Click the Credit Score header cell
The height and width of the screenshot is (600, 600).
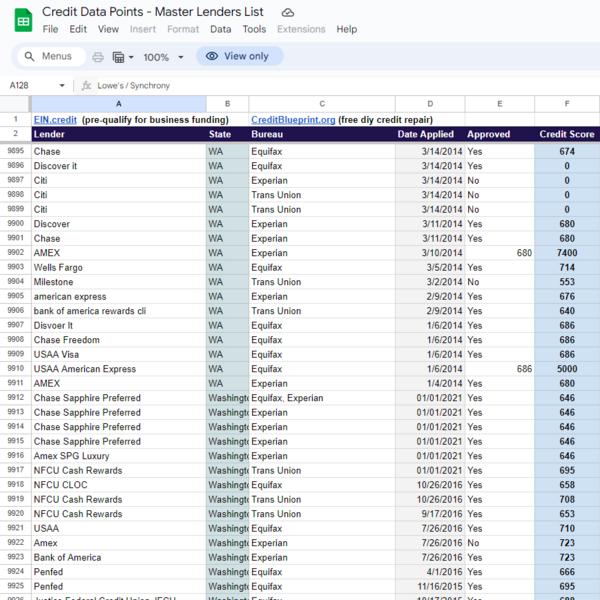[x=567, y=134]
